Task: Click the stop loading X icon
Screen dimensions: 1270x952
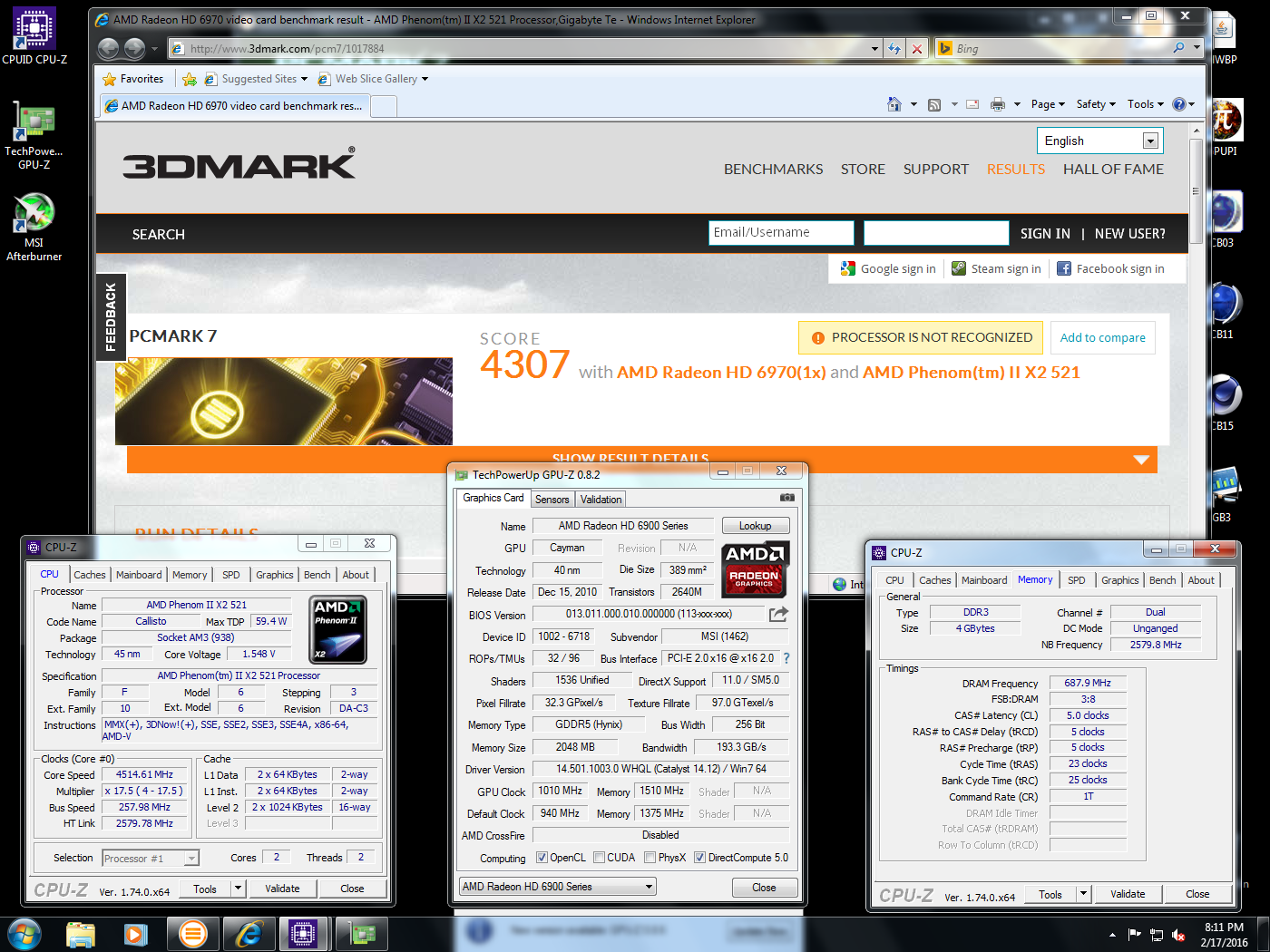Action: pyautogui.click(x=917, y=49)
